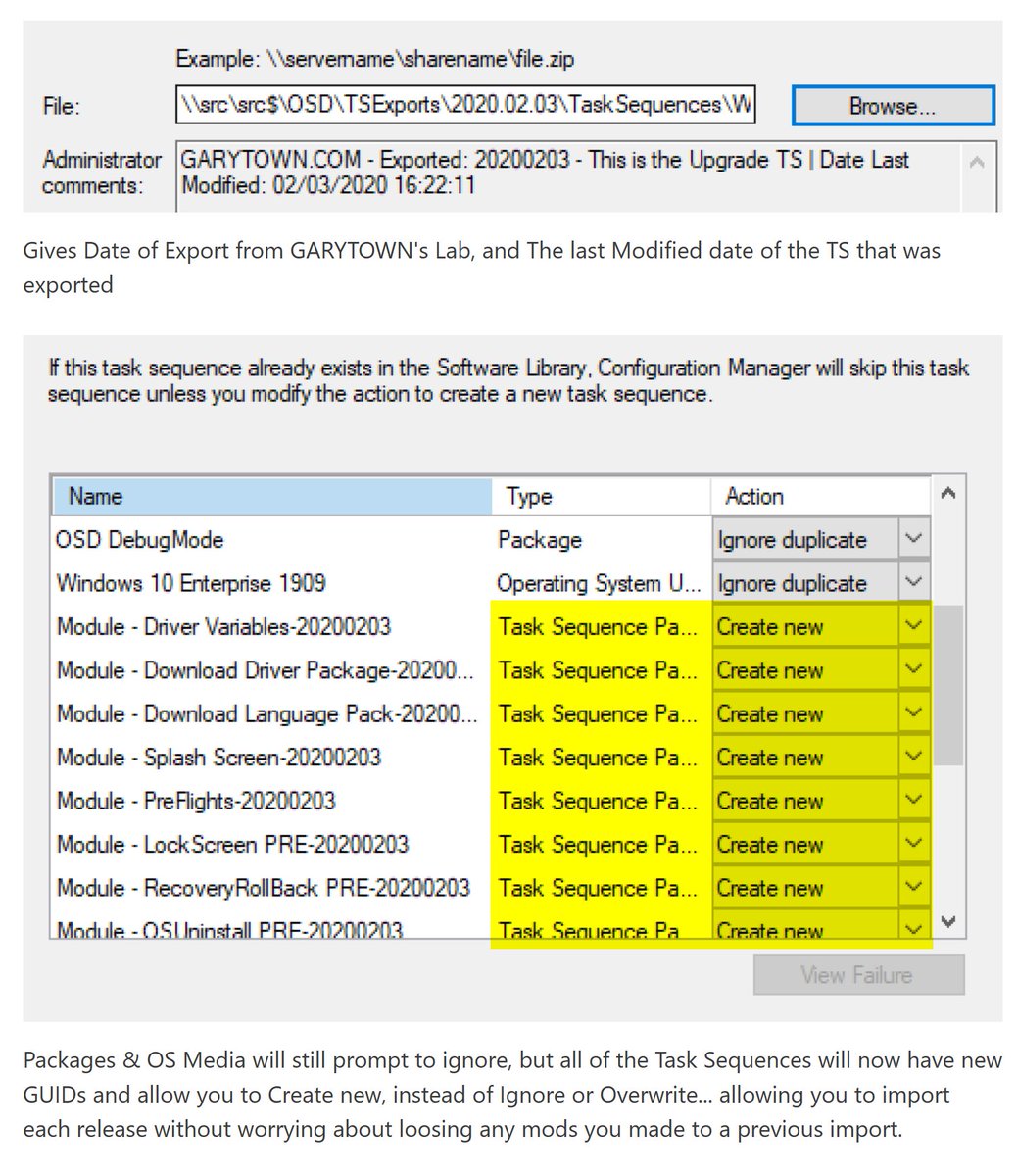Open Action dropdown for Module - PreFlights
The width and height of the screenshot is (1017, 1176).
(x=913, y=800)
